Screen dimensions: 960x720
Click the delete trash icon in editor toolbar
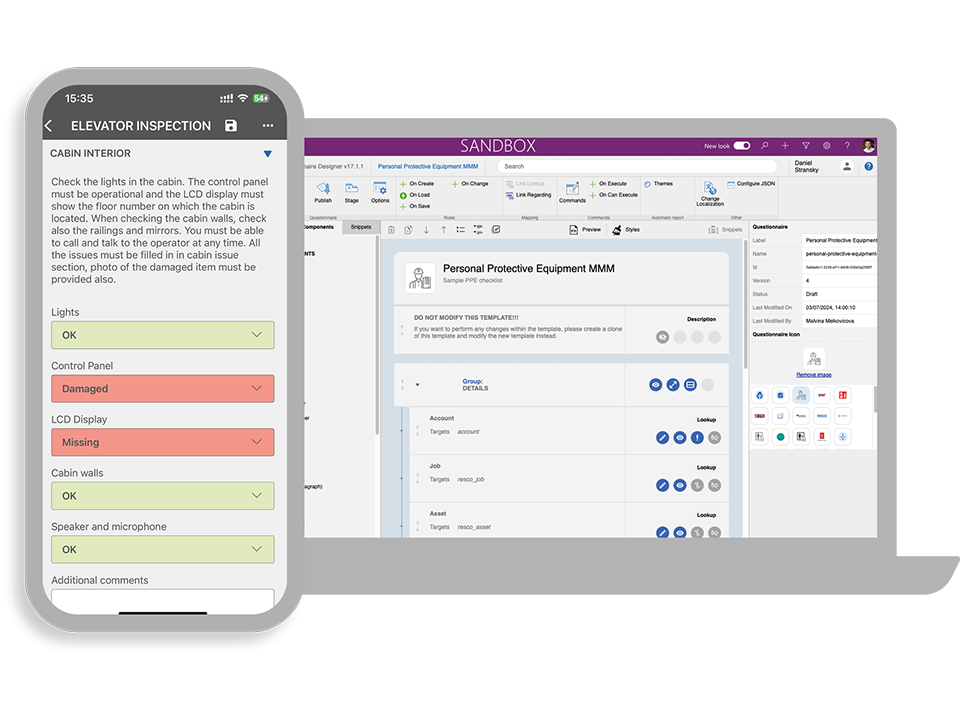click(391, 230)
